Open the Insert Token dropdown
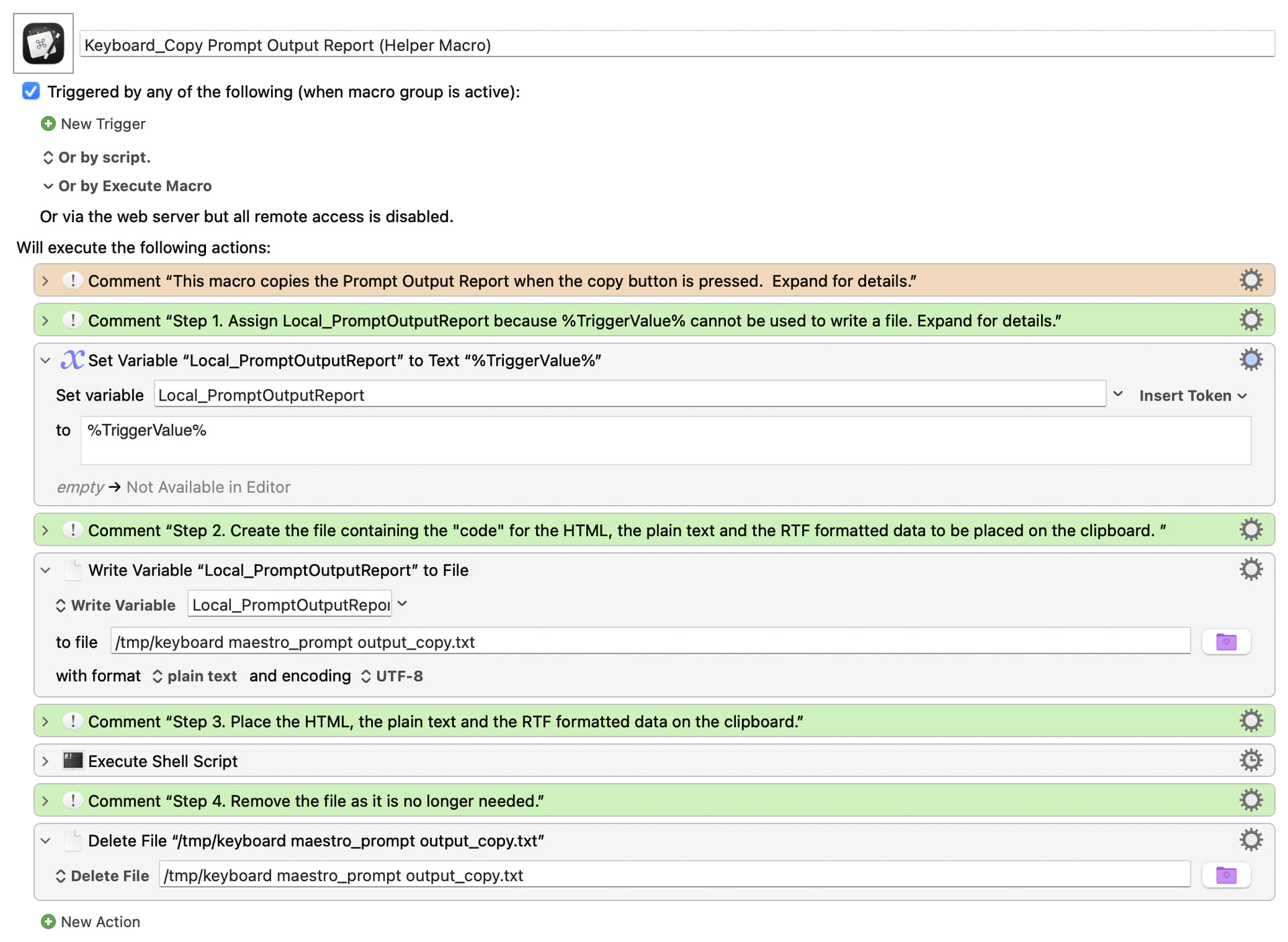This screenshot has width=1288, height=942. (x=1193, y=396)
